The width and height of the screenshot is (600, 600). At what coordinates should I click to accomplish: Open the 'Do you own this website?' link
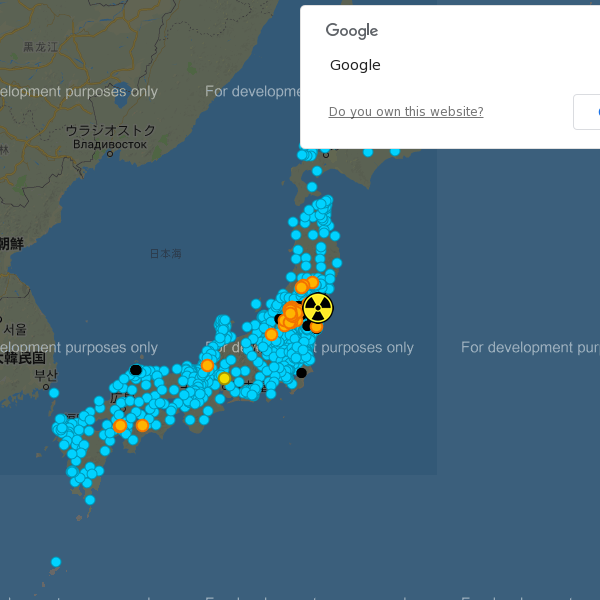[406, 111]
